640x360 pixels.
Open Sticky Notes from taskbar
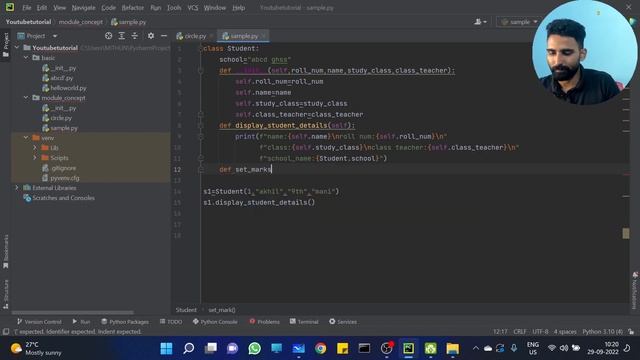coord(342,349)
